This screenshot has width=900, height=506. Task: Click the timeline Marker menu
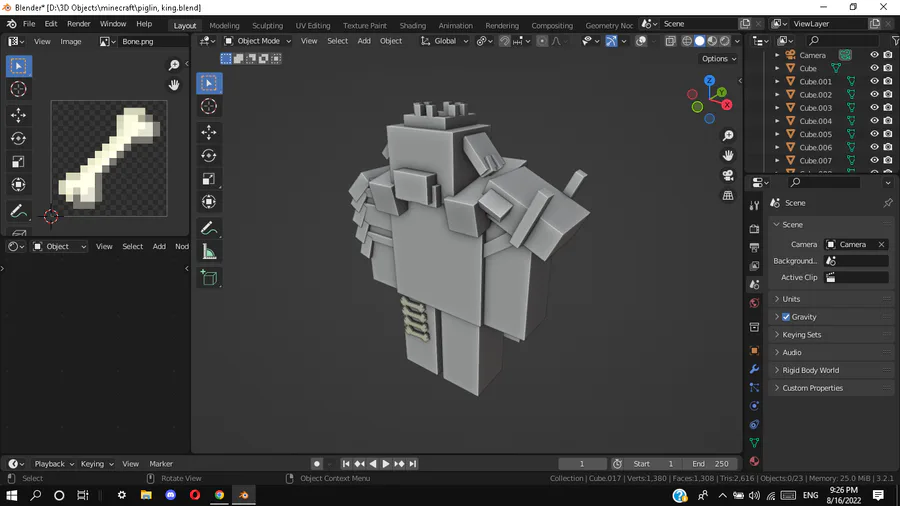[161, 464]
